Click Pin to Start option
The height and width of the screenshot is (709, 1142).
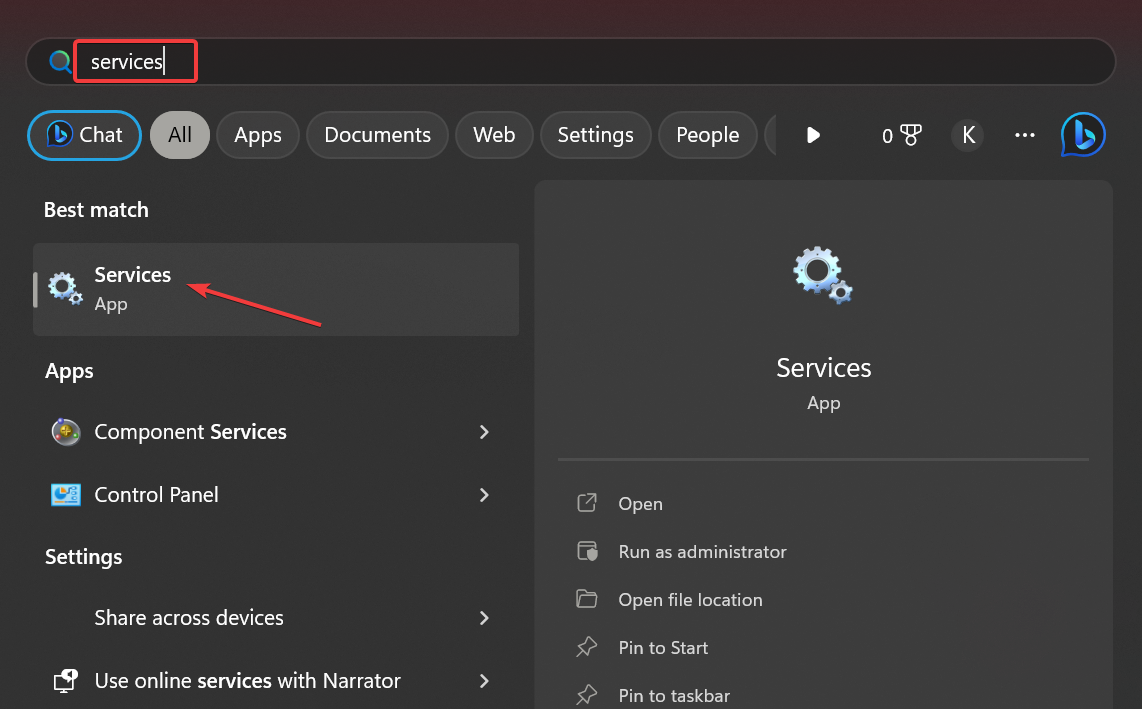(663, 648)
